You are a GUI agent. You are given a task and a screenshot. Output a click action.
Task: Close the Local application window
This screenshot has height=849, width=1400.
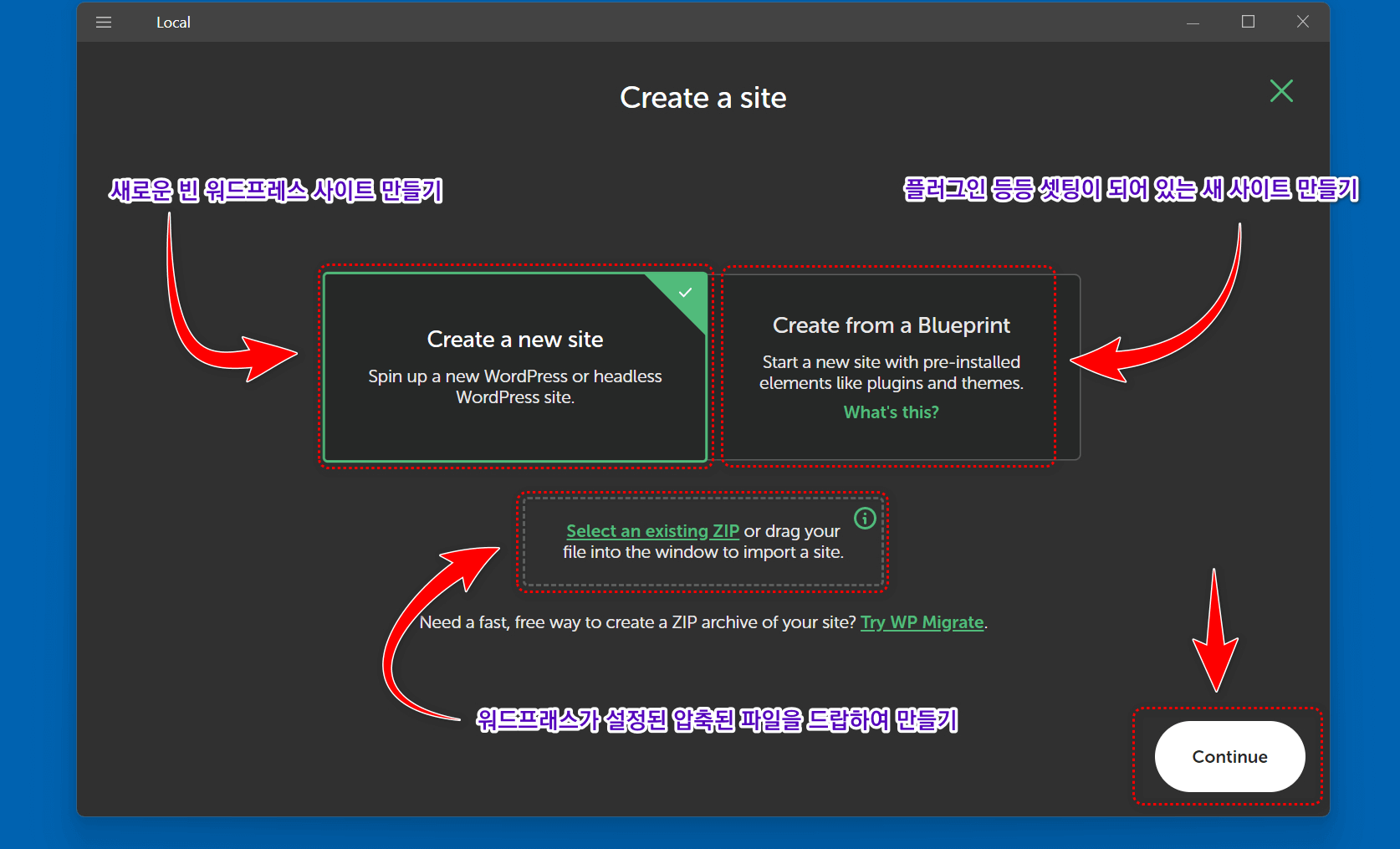pos(1303,23)
